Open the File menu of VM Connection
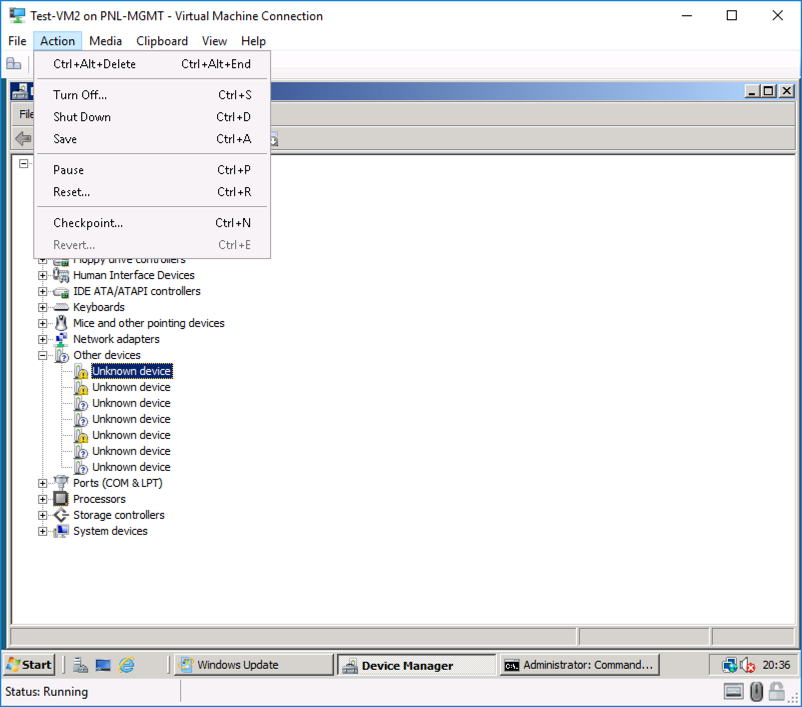Image resolution: width=802 pixels, height=707 pixels. 17,41
